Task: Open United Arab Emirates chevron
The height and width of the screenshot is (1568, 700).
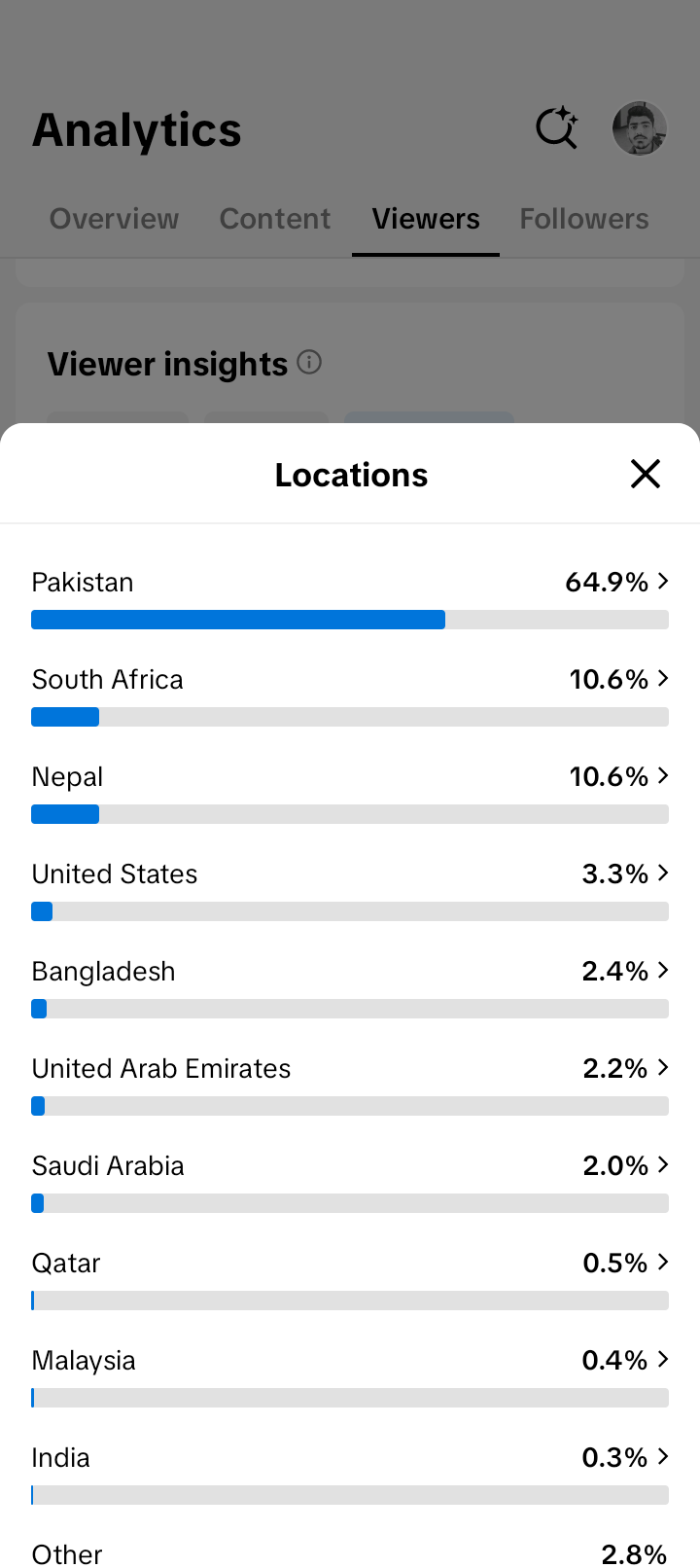Action: [x=663, y=1067]
